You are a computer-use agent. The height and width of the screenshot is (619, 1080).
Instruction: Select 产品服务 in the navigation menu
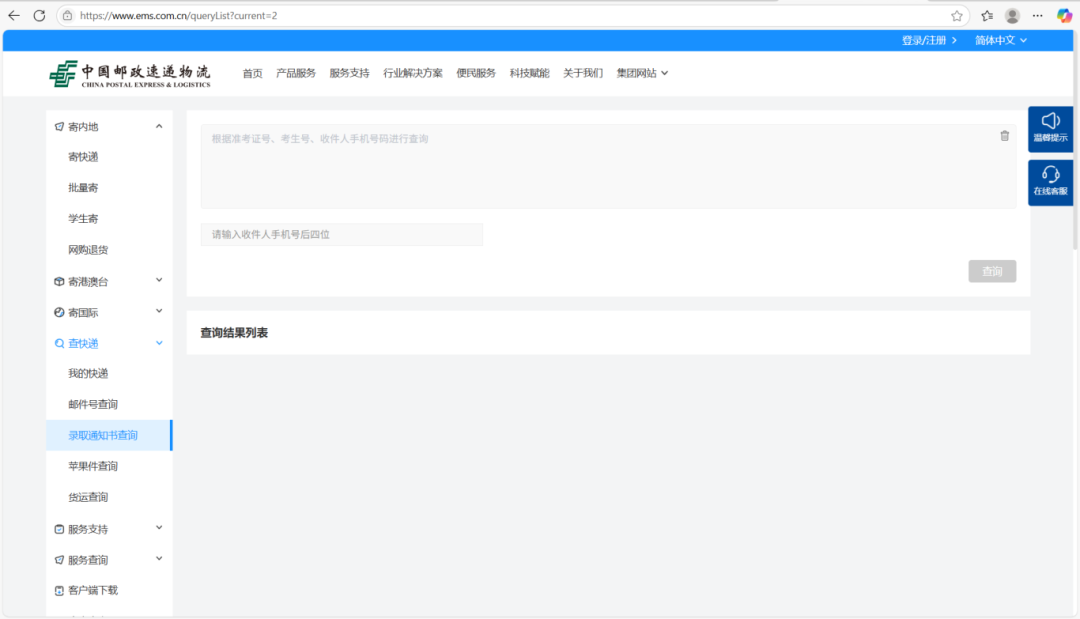coord(295,72)
